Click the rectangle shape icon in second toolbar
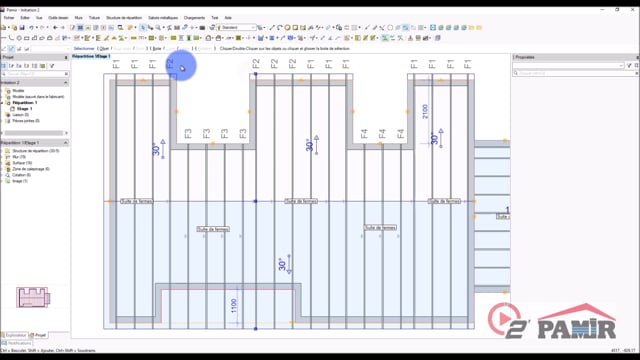Screen dimensions: 640x360 [27, 38]
